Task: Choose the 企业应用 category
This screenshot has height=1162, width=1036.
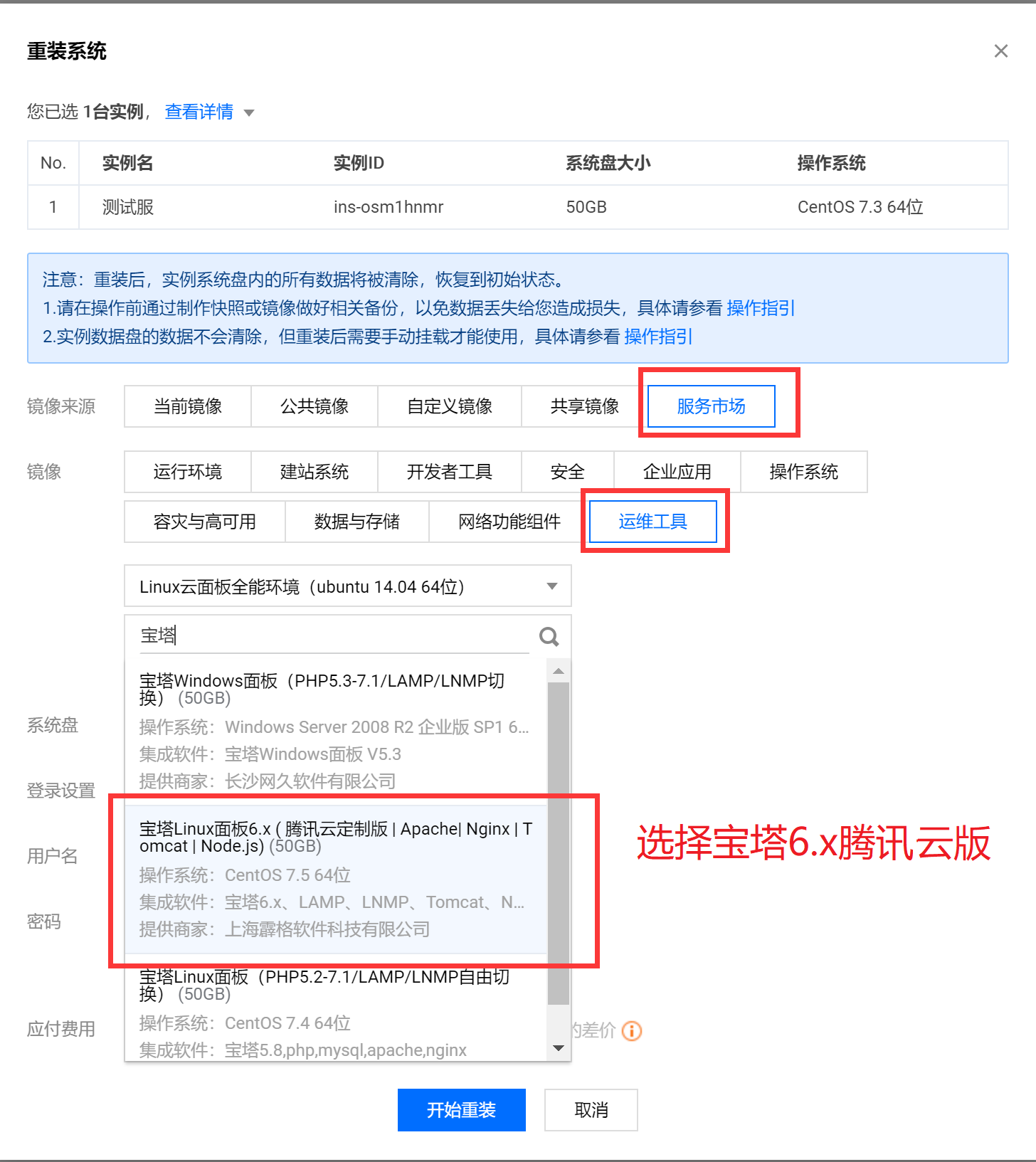Action: click(x=677, y=472)
